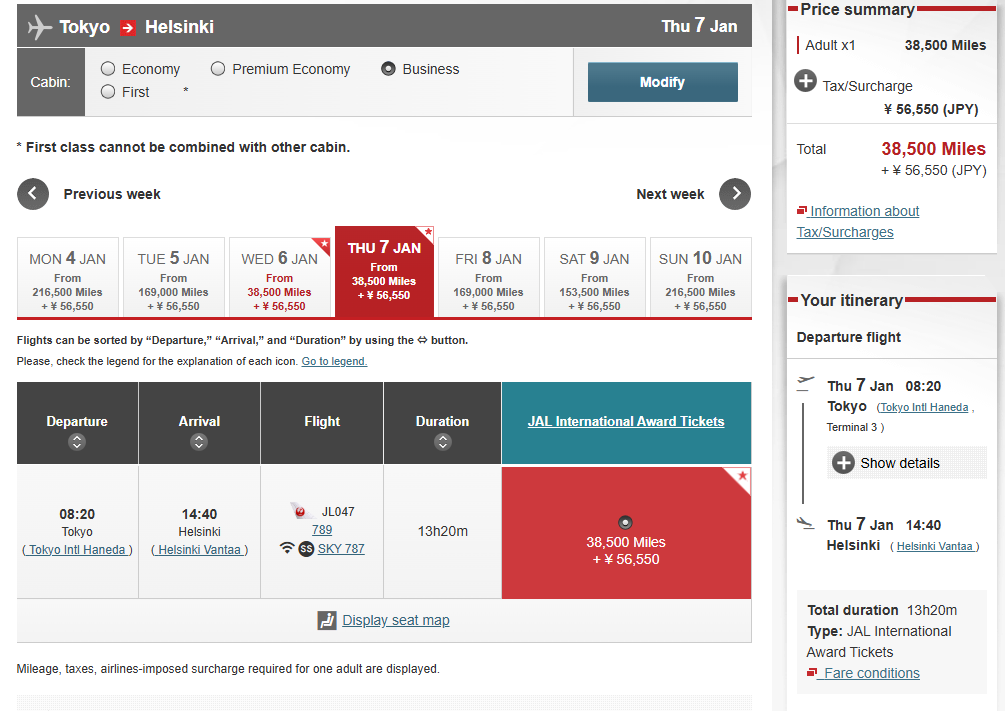Choose the MON 4 JAN date tab
The image size is (1005, 711).
(68, 278)
